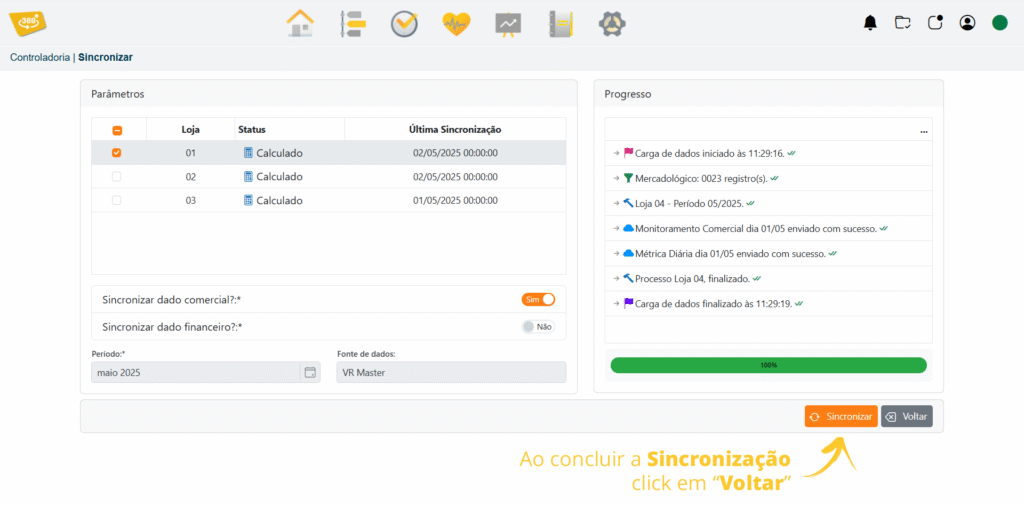Click the Progresso panel title

pos(628,94)
